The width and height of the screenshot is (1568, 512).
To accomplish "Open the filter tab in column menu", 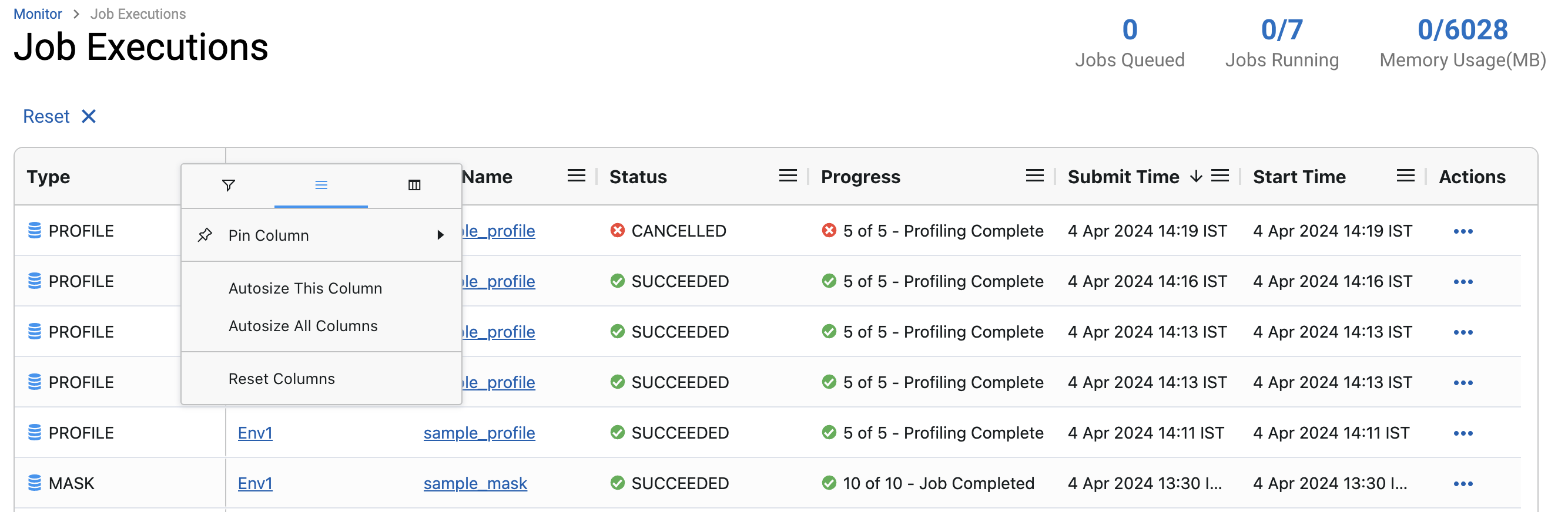I will pyautogui.click(x=228, y=185).
